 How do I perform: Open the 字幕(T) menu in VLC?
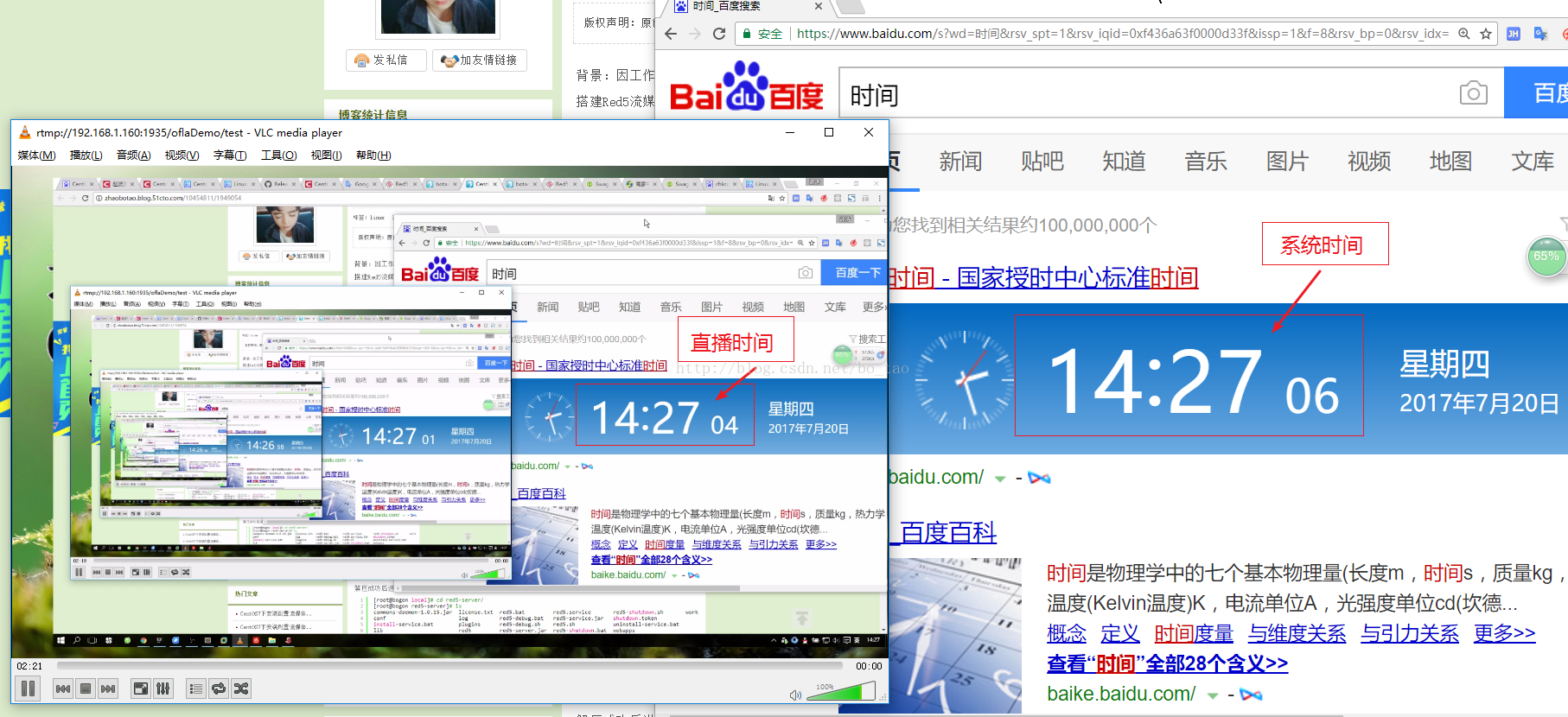click(x=230, y=155)
